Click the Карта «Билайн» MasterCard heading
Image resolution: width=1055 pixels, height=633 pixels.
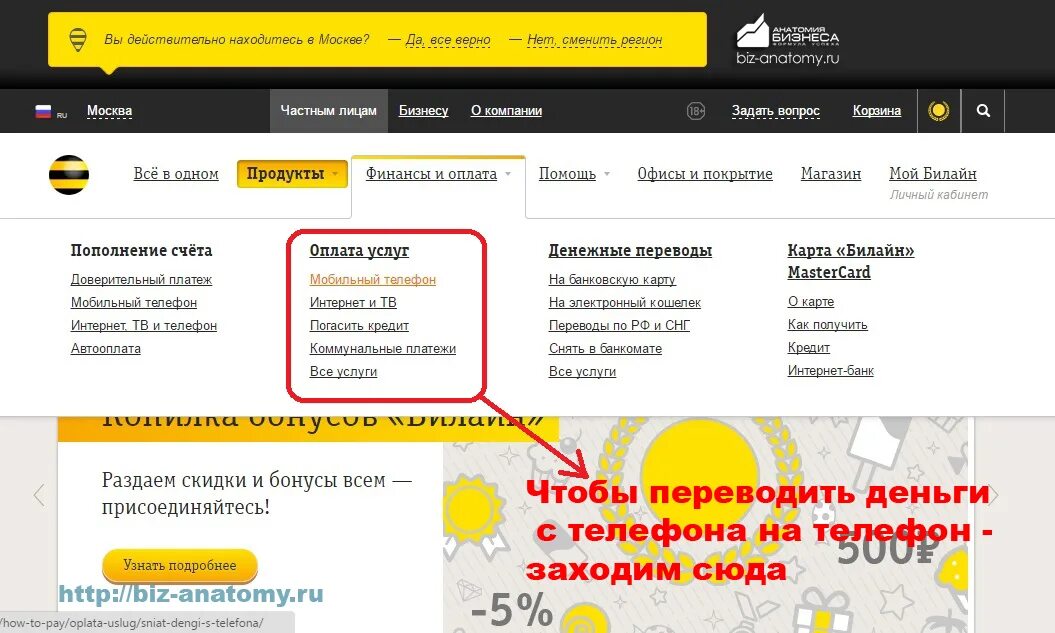(x=850, y=261)
